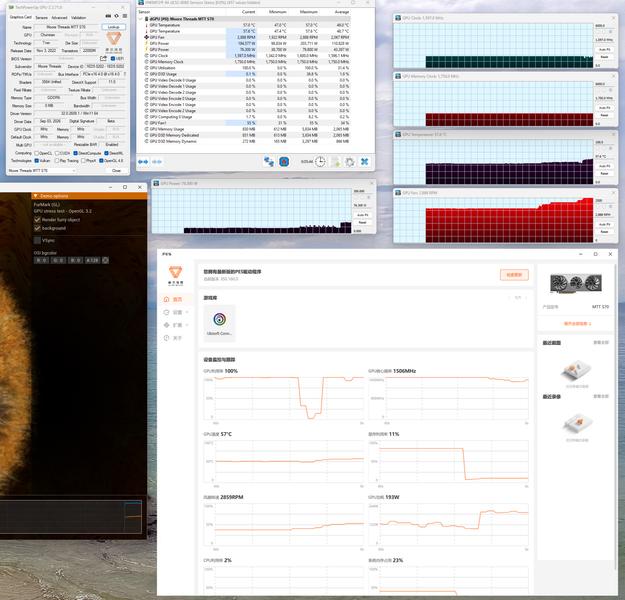Viewport: 625px width, 600px height.
Task: Collapse the dGPU Moore Threads MTT S70 tree node
Action: coord(141,19)
